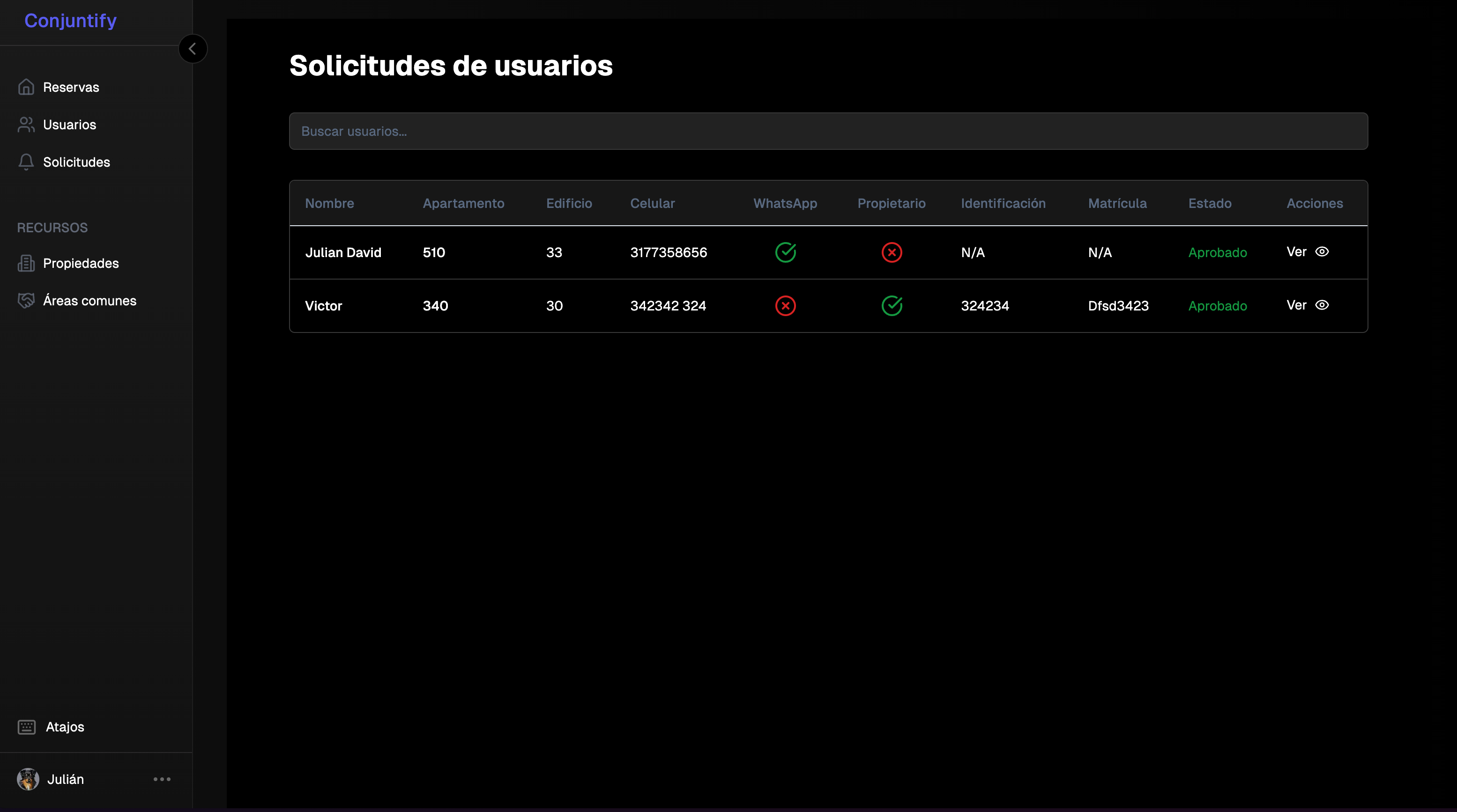Click the Reservas home icon
Screen dimensions: 1457x812
coord(26,87)
